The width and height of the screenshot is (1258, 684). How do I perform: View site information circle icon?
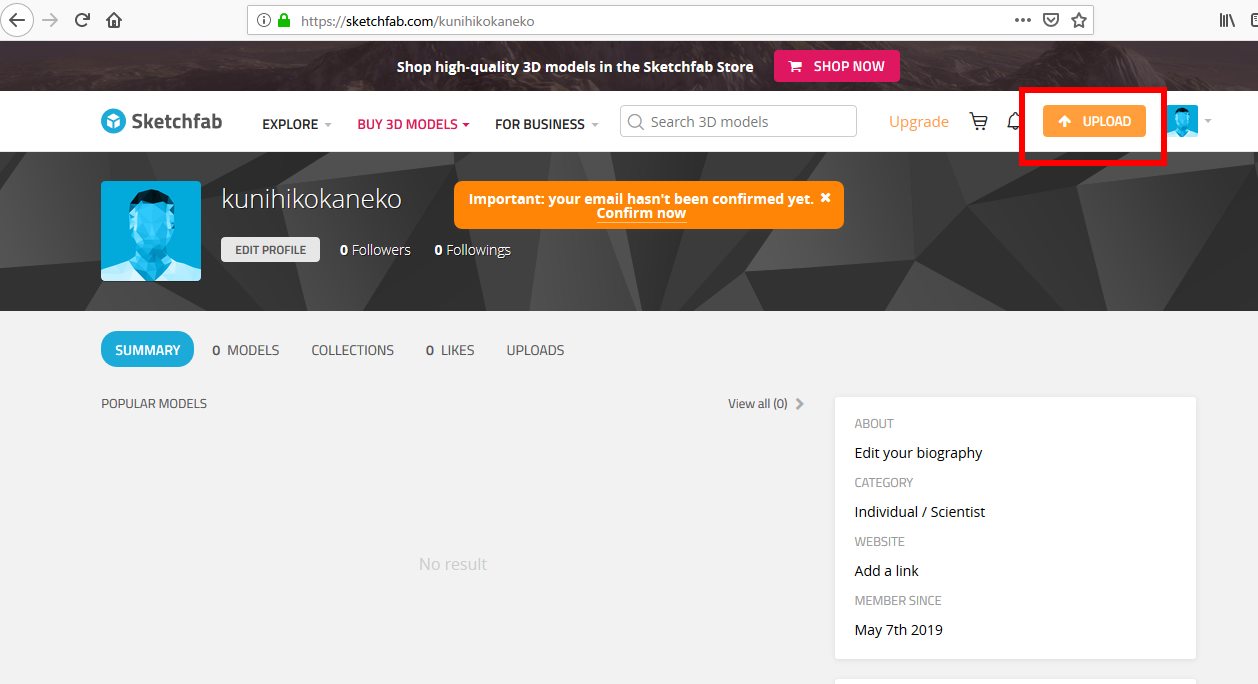click(264, 20)
